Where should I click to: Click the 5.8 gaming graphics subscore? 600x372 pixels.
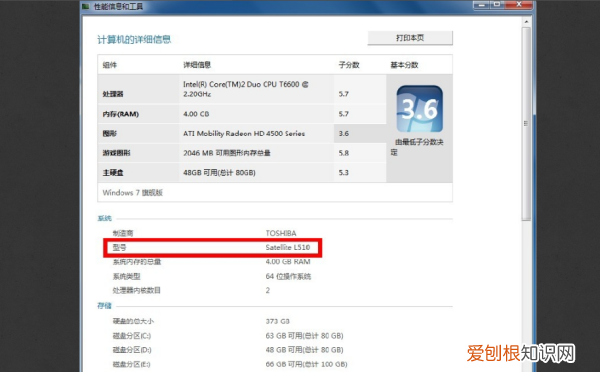[x=344, y=153]
